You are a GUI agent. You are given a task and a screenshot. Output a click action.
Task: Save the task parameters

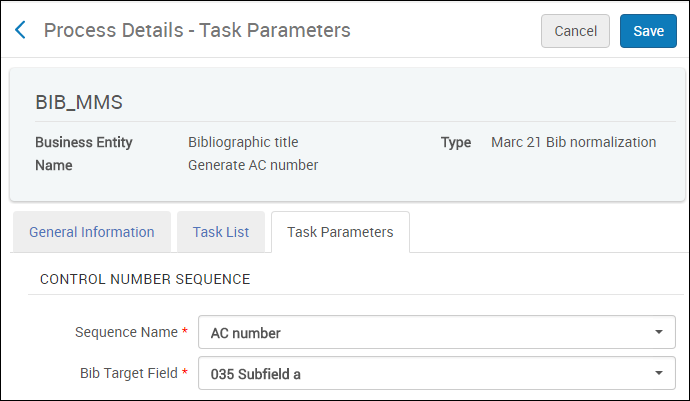point(648,31)
